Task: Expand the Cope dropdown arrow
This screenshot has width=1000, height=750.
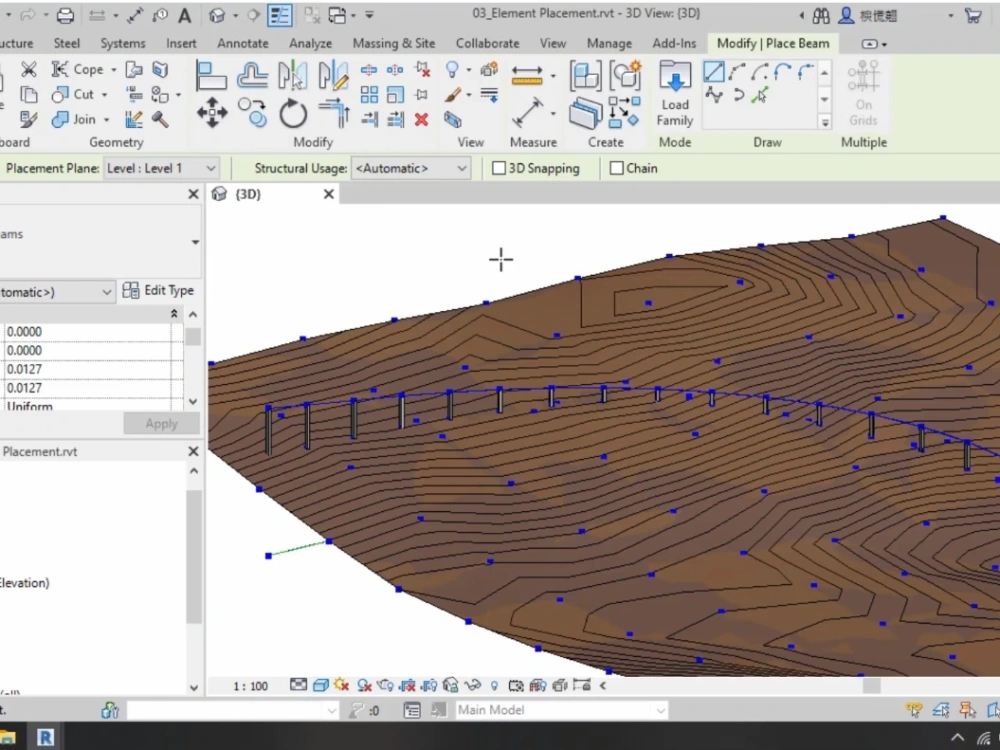Action: tap(114, 69)
